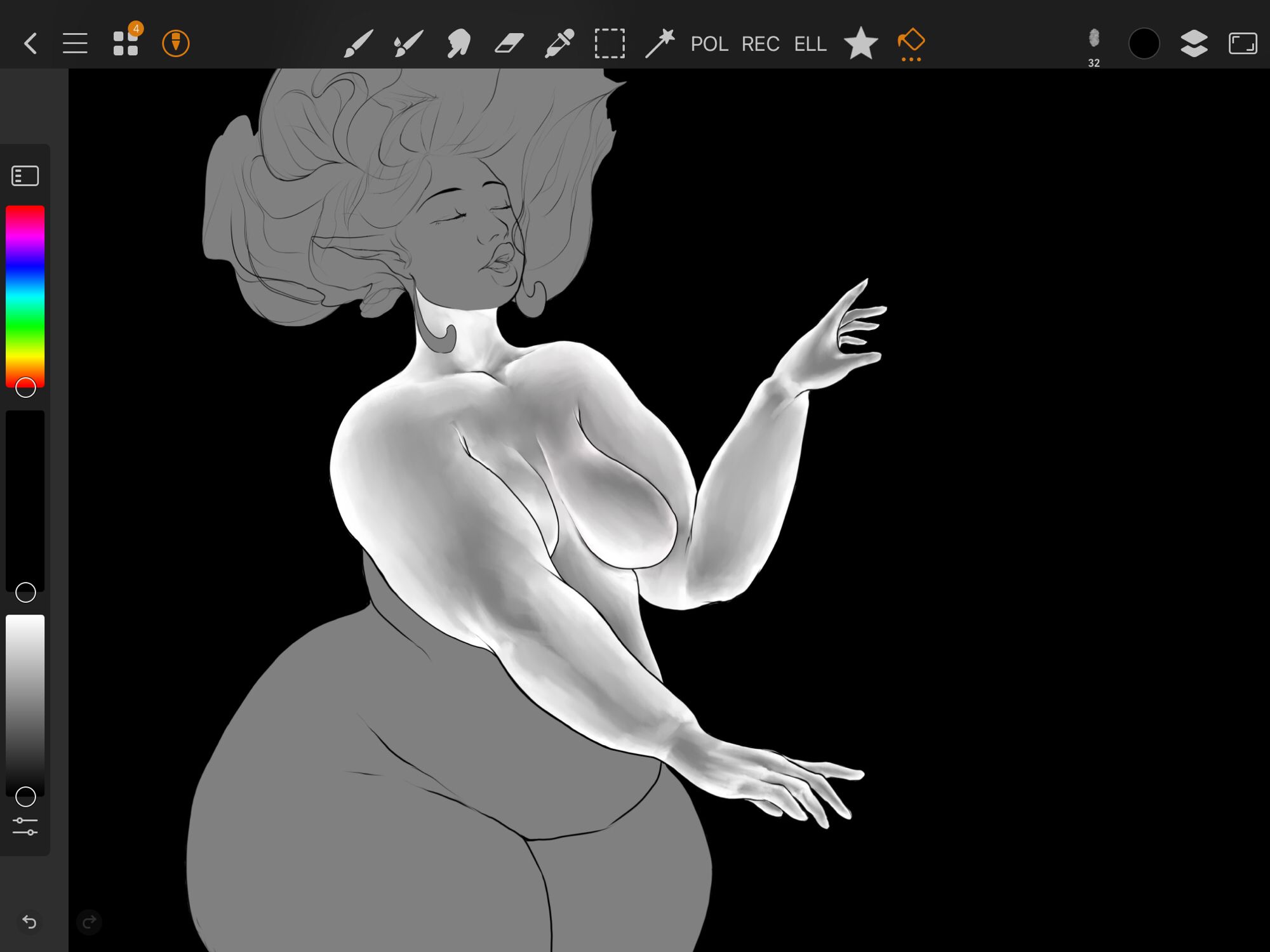Undo the last action
The width and height of the screenshot is (1270, 952).
(29, 922)
